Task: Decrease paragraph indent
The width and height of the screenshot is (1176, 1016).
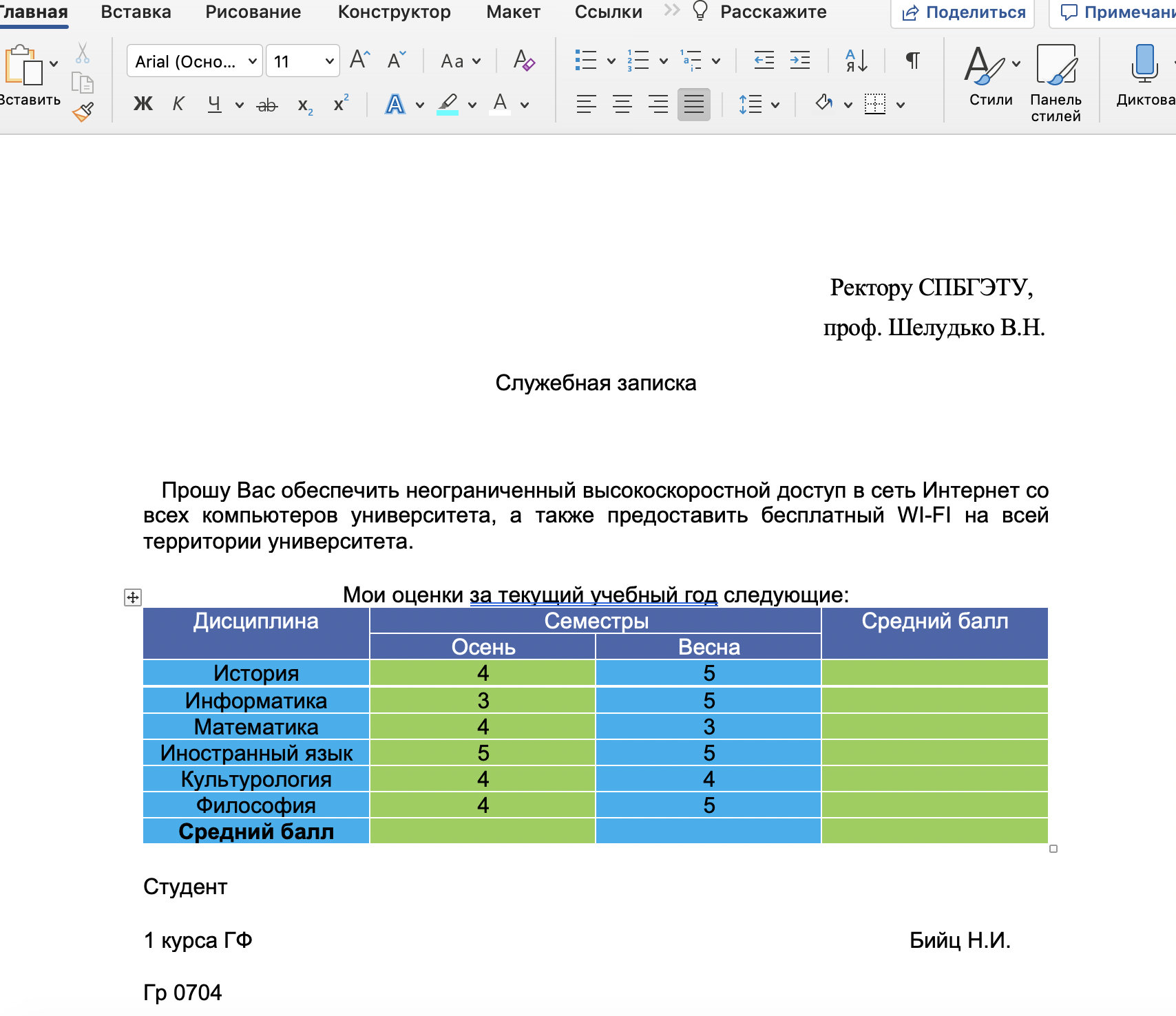Action: pos(764,61)
